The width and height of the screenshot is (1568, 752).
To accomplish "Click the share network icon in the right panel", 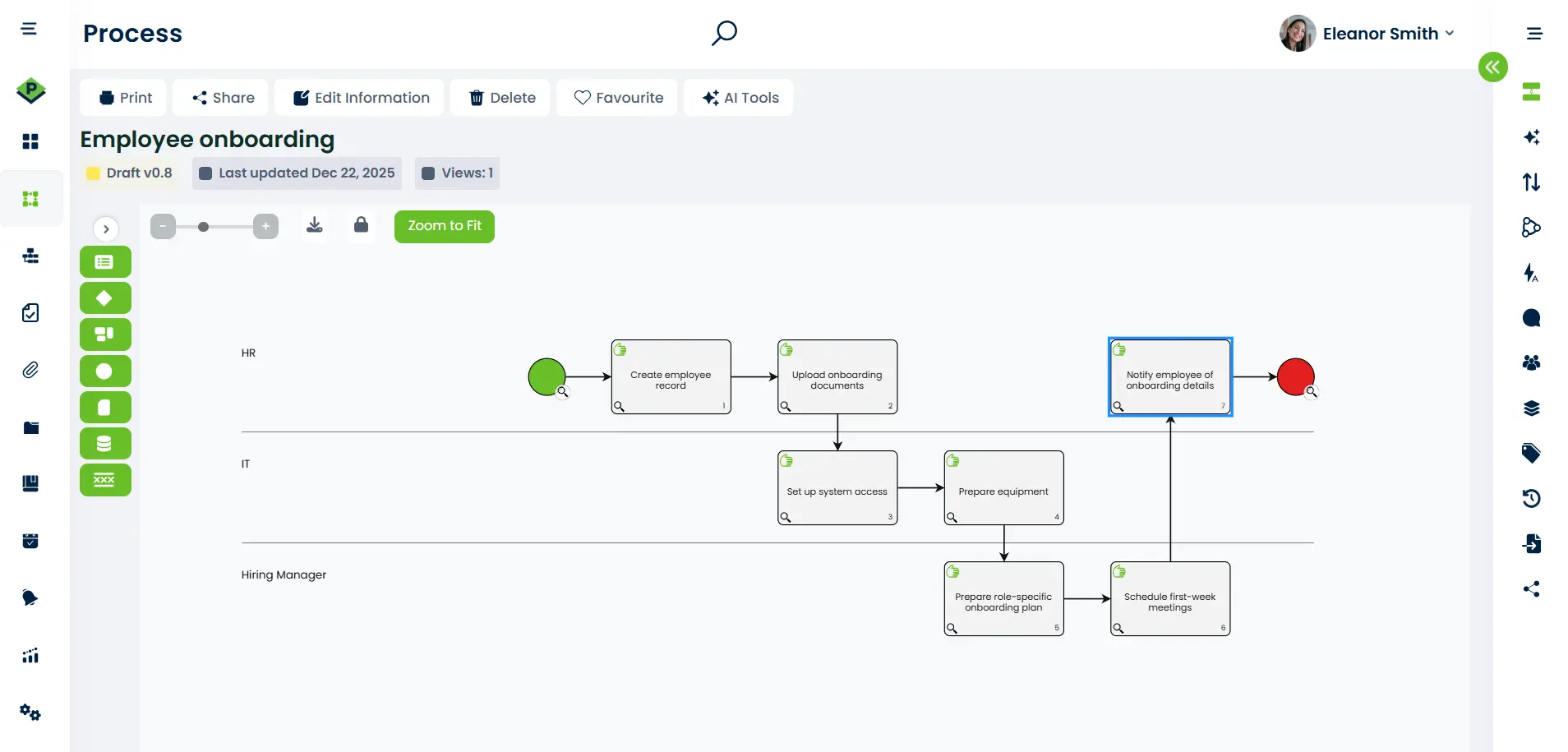I will point(1531,589).
